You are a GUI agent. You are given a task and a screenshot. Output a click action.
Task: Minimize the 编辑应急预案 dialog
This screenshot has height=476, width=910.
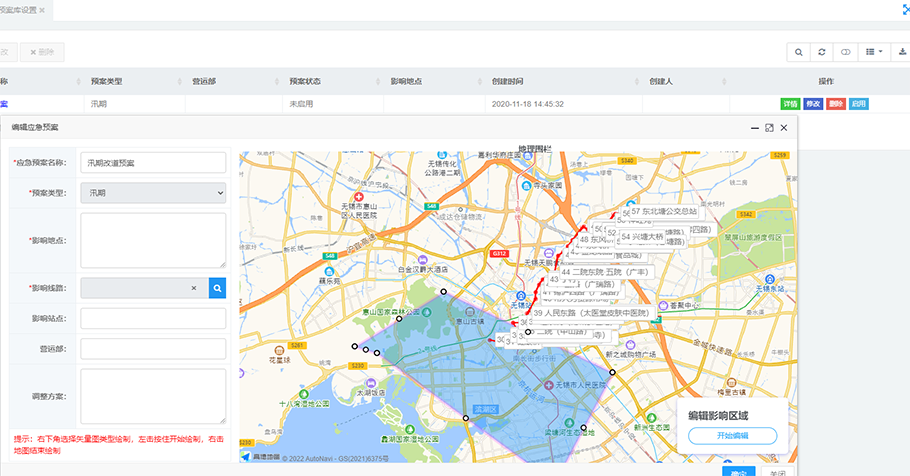tap(754, 128)
